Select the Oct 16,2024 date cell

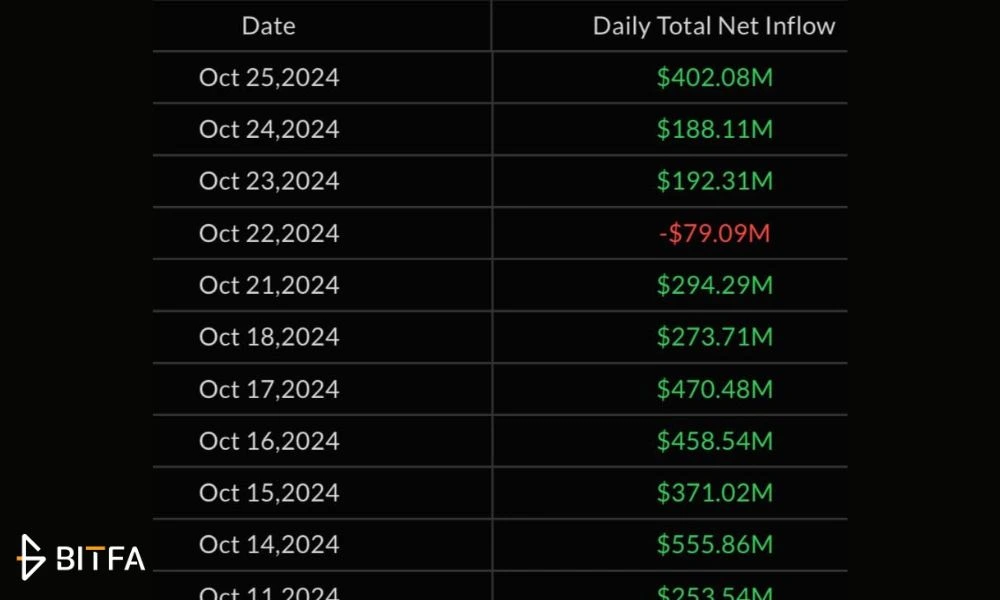point(269,441)
